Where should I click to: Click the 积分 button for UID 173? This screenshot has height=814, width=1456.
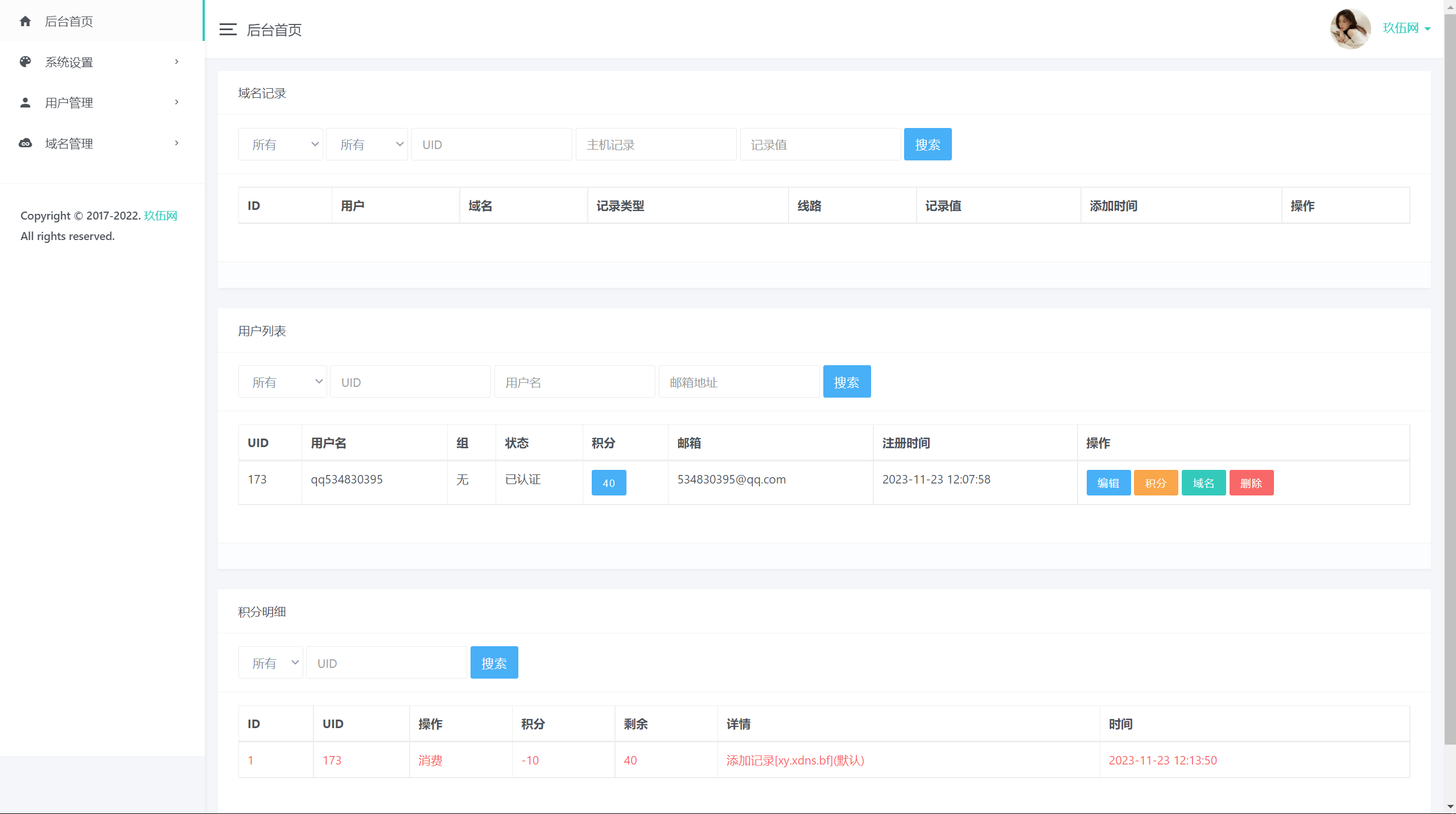click(1156, 483)
